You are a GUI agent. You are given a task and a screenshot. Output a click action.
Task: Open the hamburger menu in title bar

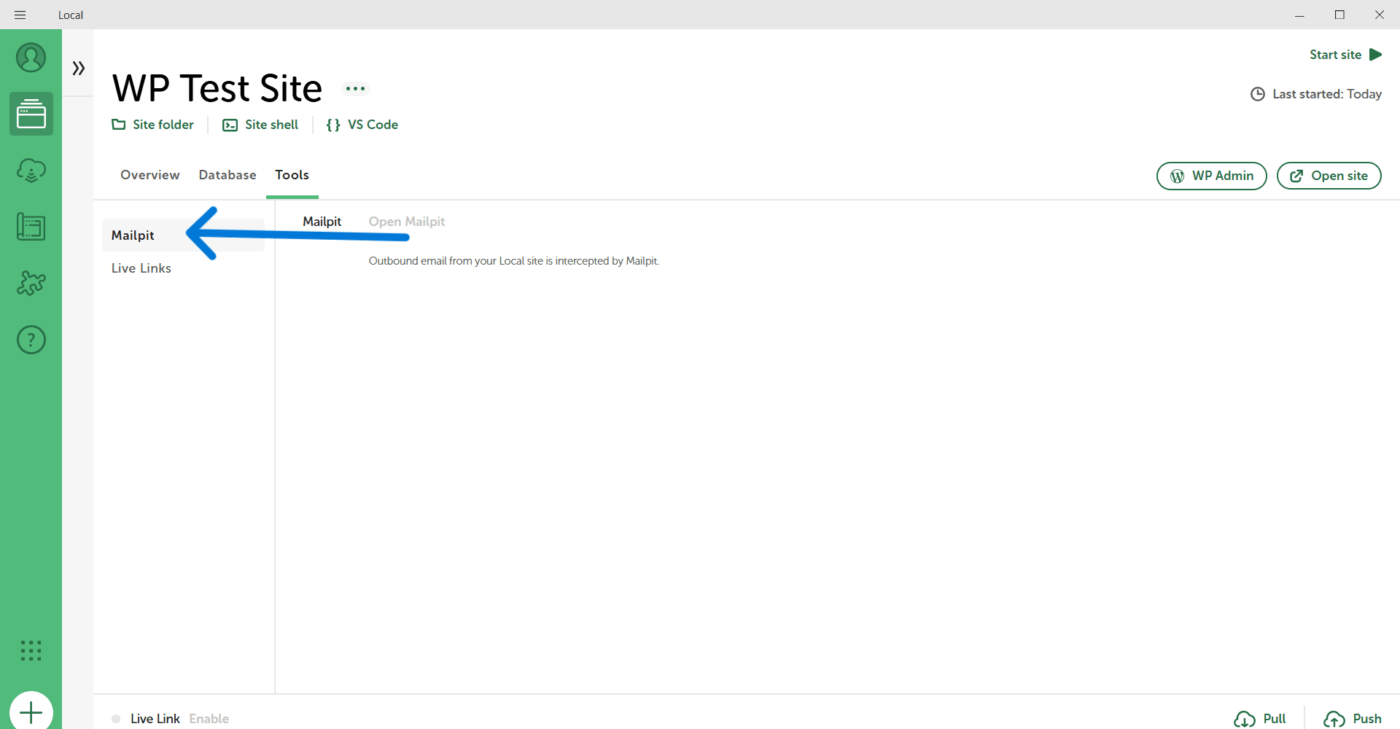pyautogui.click(x=20, y=15)
